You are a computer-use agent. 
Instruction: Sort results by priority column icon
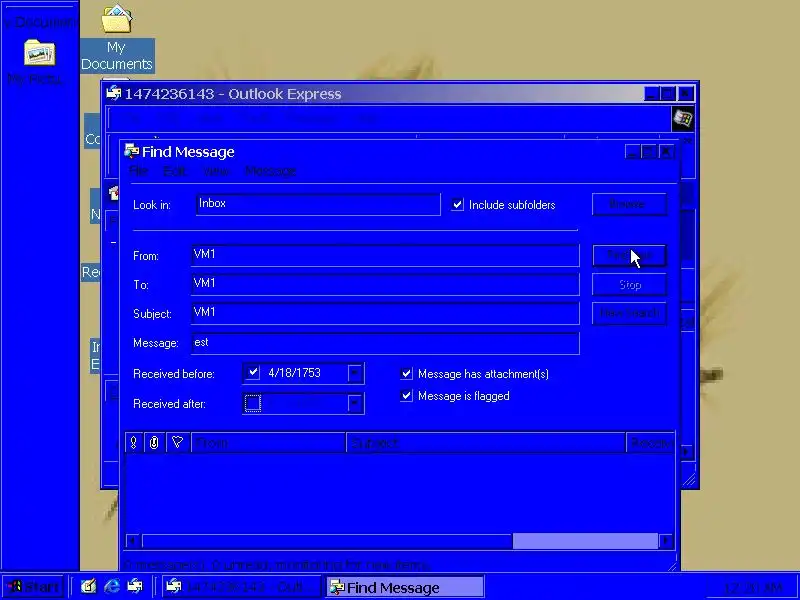(134, 443)
